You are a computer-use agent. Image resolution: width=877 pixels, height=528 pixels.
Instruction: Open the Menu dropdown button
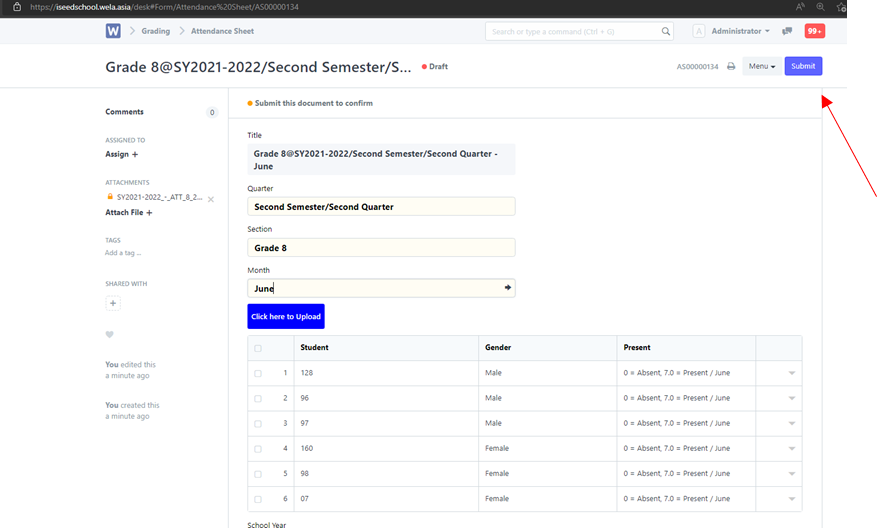(762, 67)
